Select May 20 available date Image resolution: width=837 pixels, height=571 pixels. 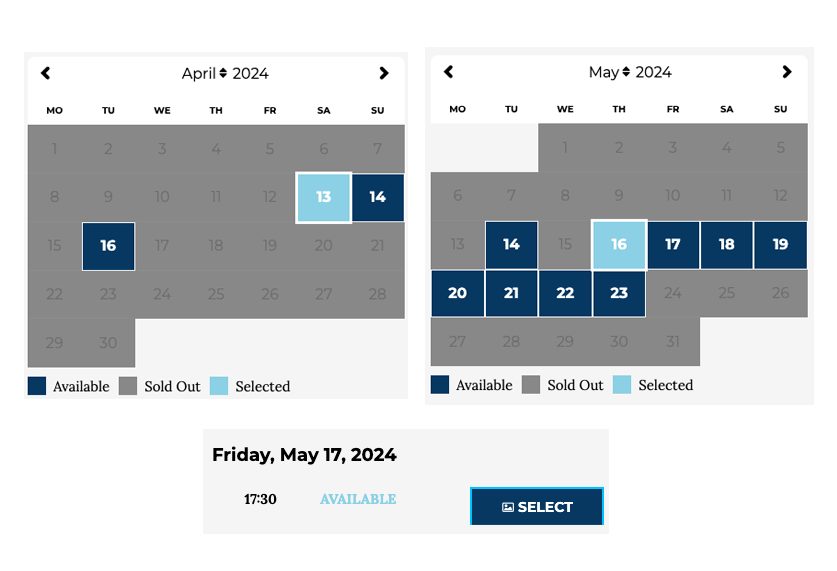pyautogui.click(x=457, y=293)
